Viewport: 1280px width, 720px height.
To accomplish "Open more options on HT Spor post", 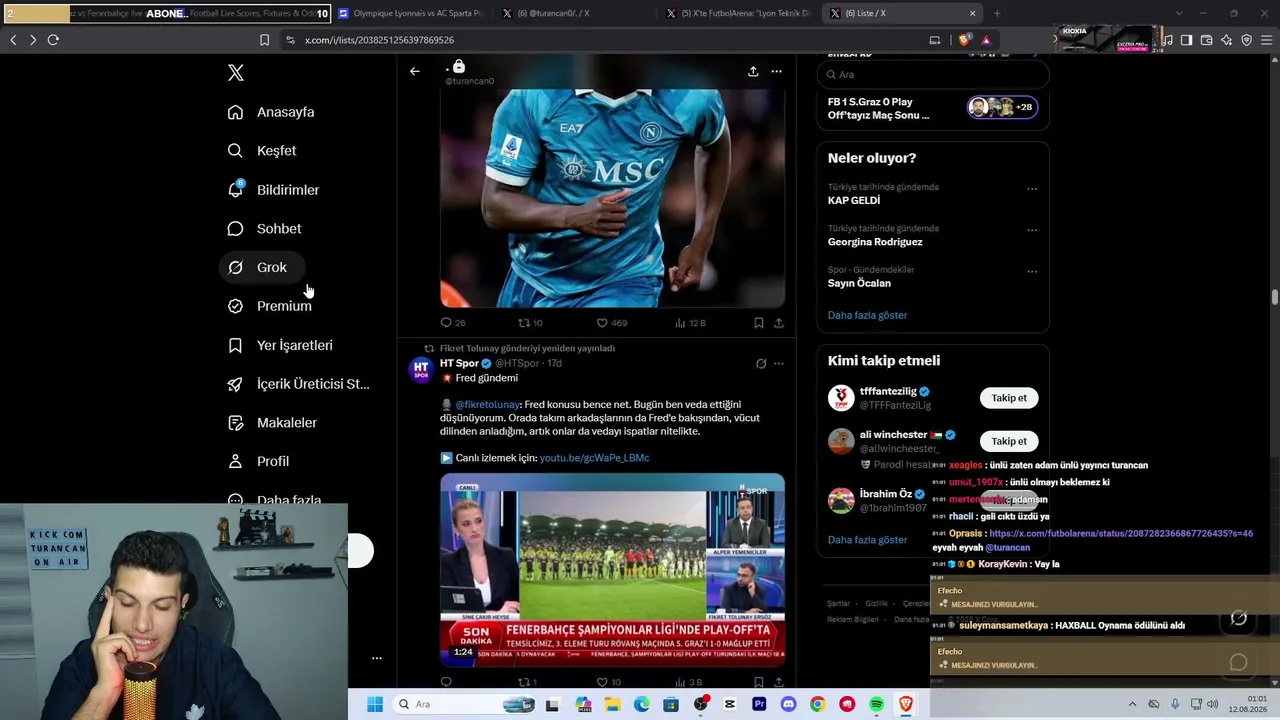I will click(779, 364).
